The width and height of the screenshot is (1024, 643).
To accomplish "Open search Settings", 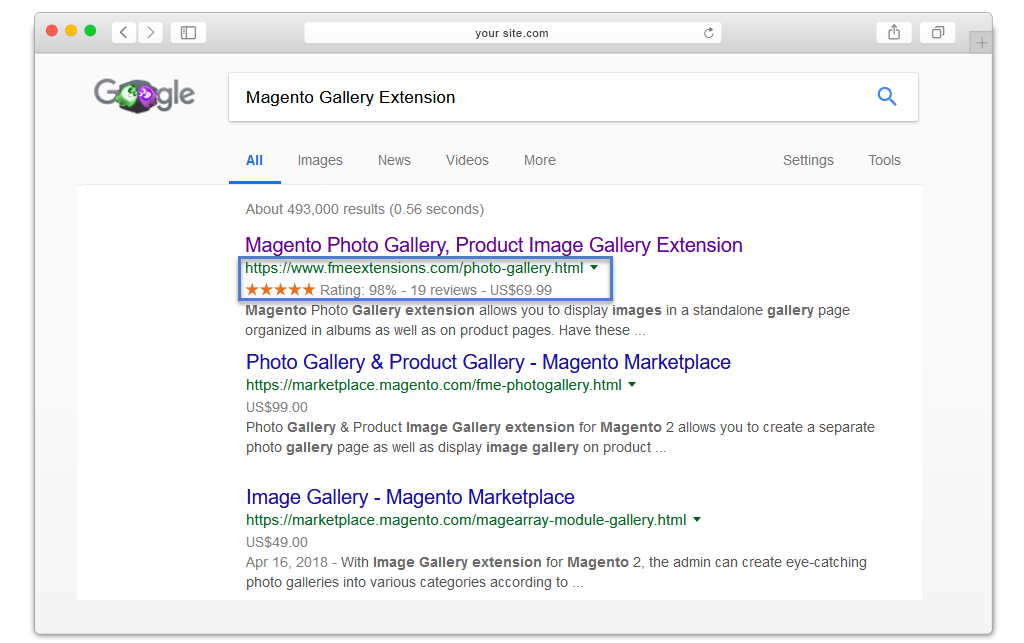I will (808, 161).
